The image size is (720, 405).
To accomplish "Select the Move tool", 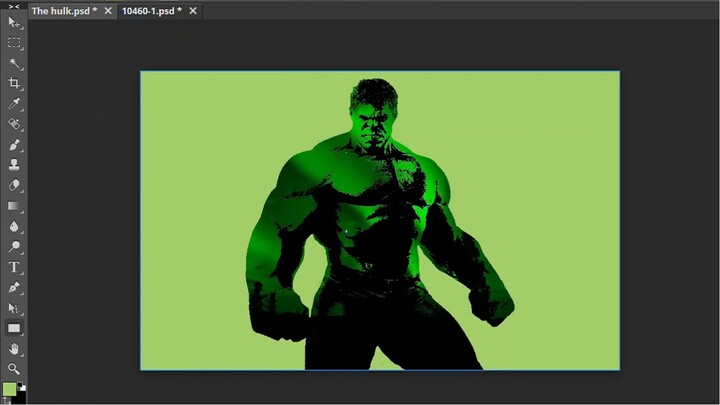I will coord(14,23).
